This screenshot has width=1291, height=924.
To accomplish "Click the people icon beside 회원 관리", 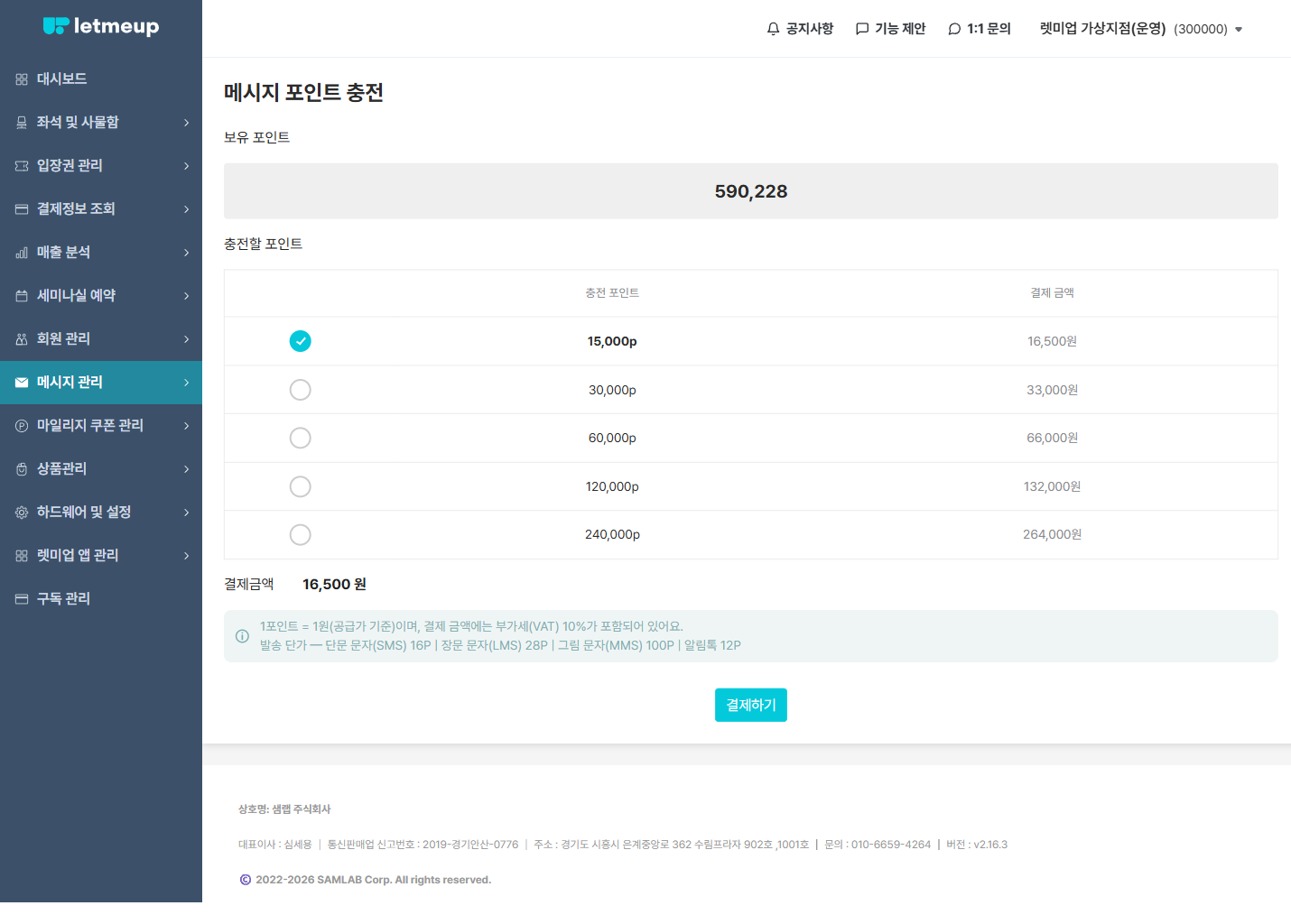I will pos(22,339).
